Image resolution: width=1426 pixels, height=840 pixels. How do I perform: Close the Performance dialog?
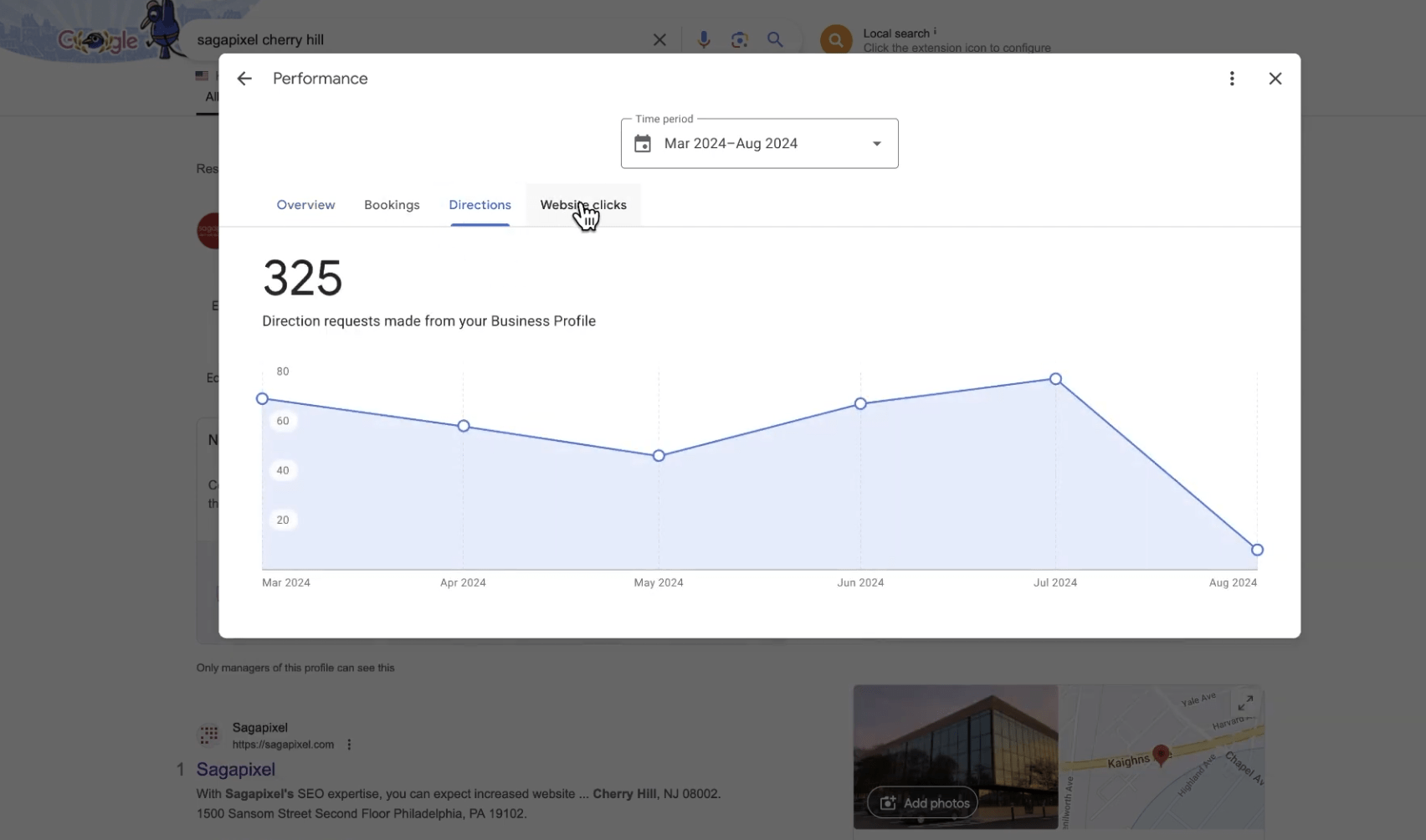click(x=1275, y=79)
